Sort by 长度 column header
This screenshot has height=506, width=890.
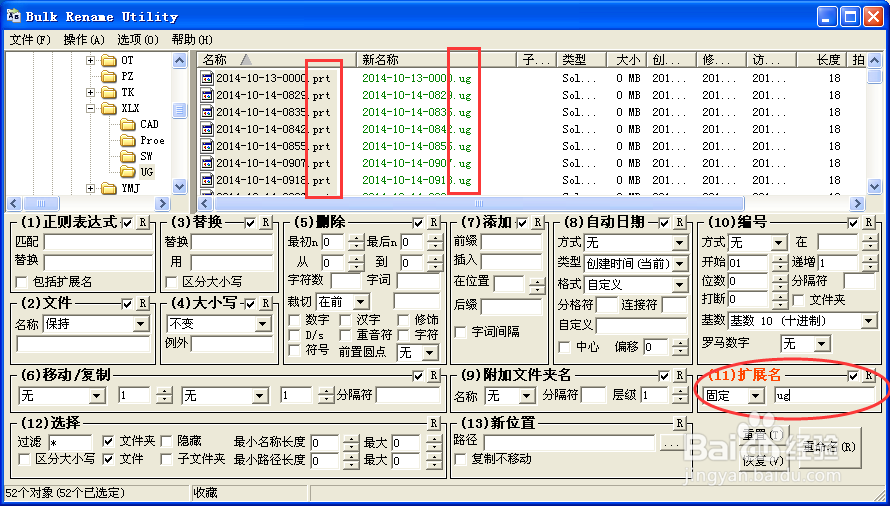821,60
